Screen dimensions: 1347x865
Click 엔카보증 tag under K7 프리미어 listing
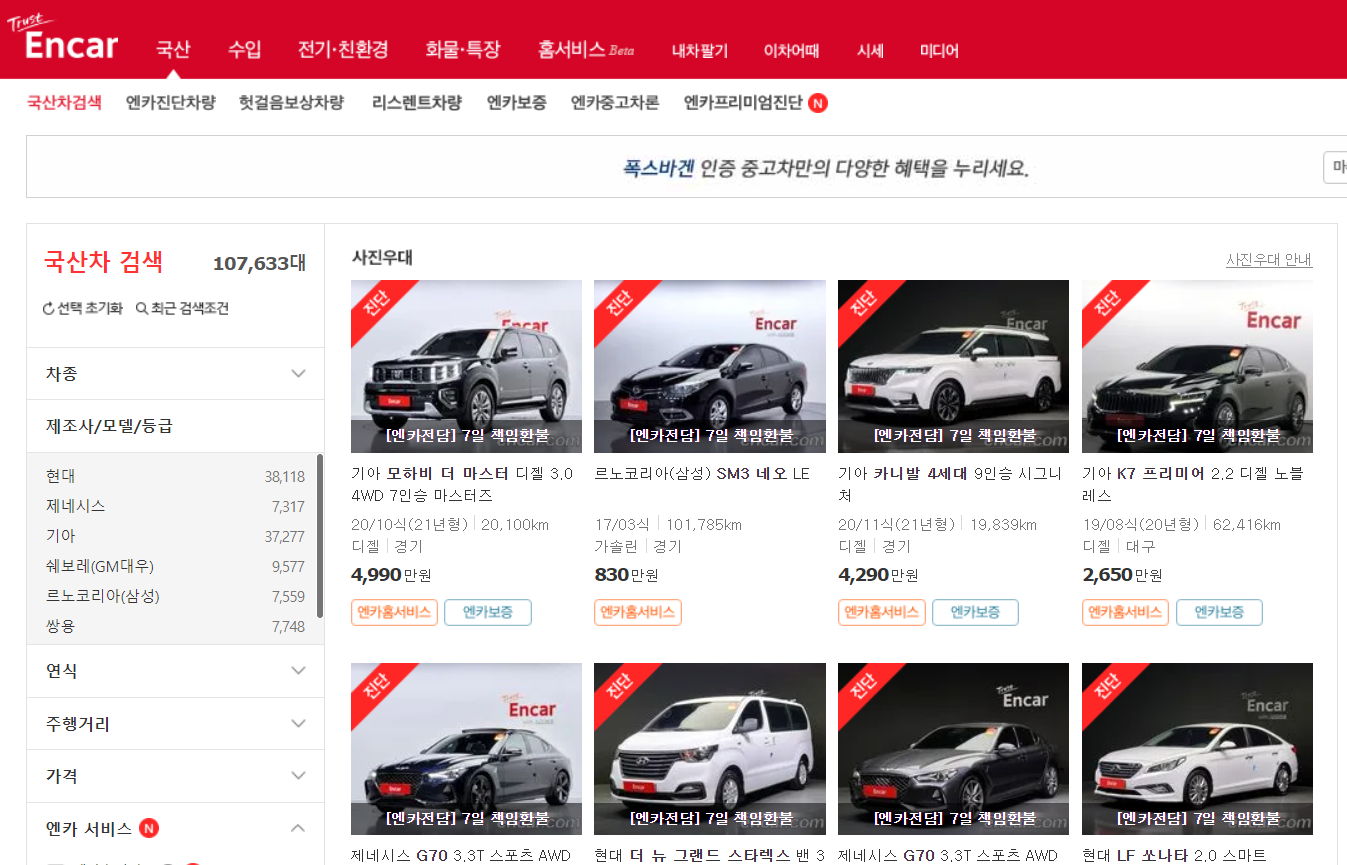click(x=1219, y=612)
